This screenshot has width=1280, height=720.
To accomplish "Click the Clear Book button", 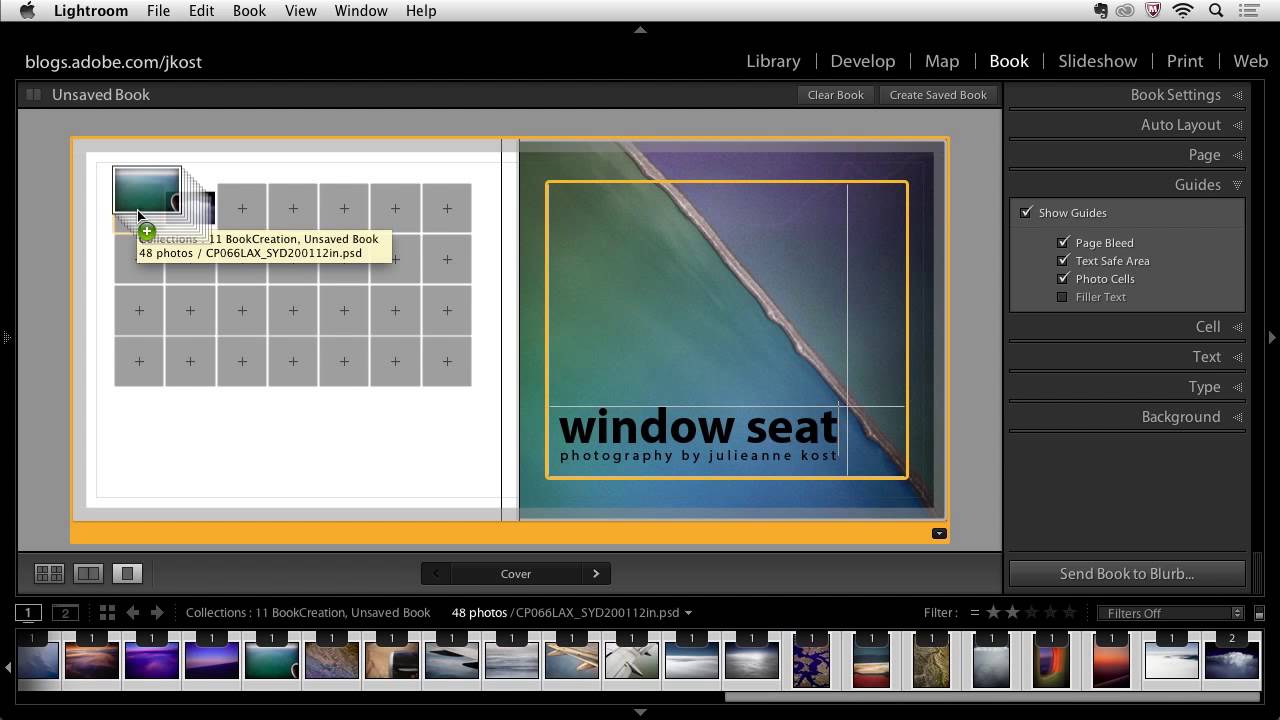I will tap(835, 95).
